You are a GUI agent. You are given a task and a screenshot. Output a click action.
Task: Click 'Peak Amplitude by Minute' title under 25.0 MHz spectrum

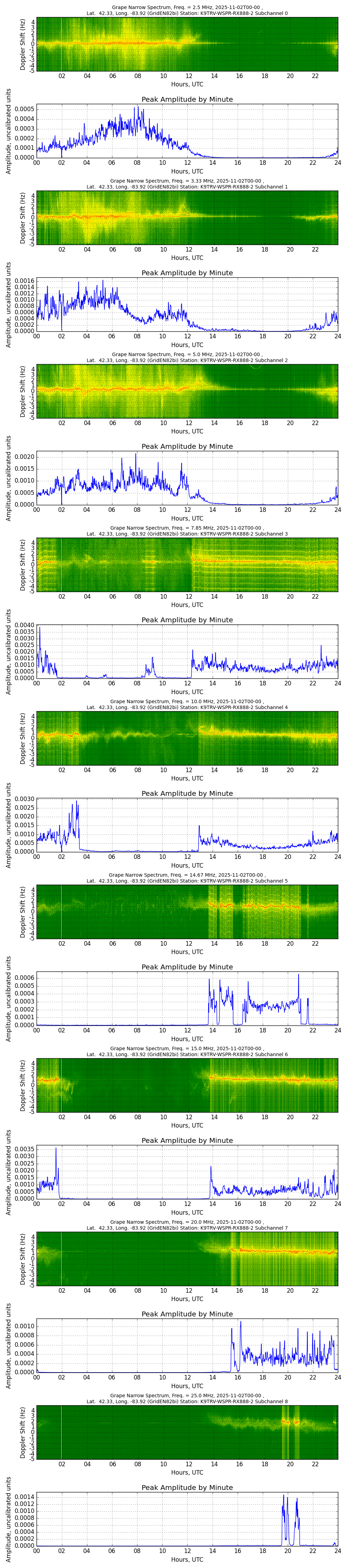[x=187, y=1487]
